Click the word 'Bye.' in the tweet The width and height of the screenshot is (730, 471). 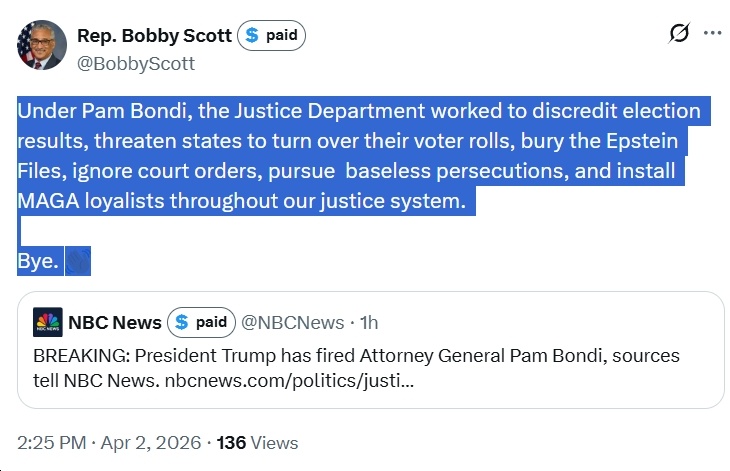click(39, 262)
